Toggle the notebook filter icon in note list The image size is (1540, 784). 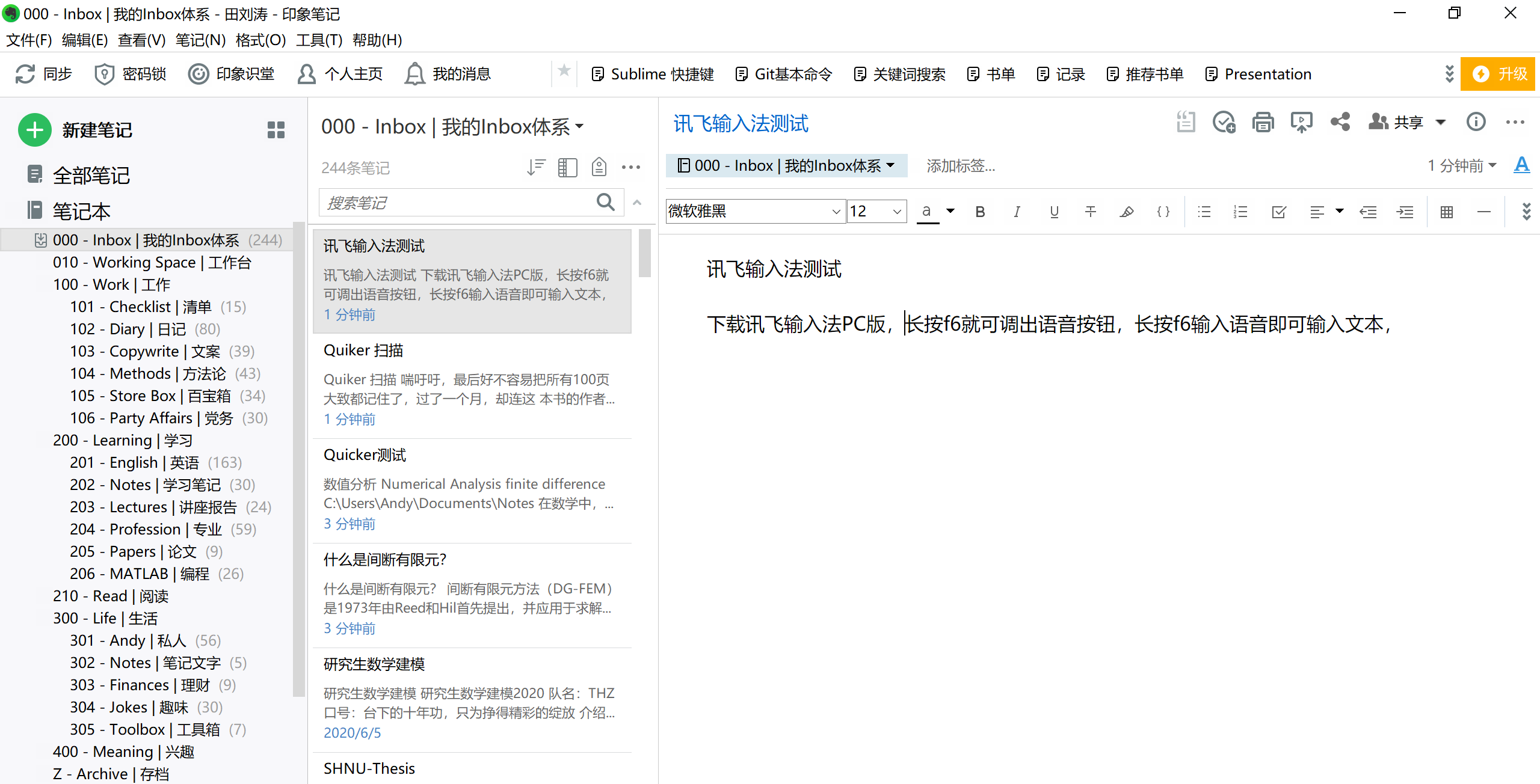pyautogui.click(x=599, y=167)
